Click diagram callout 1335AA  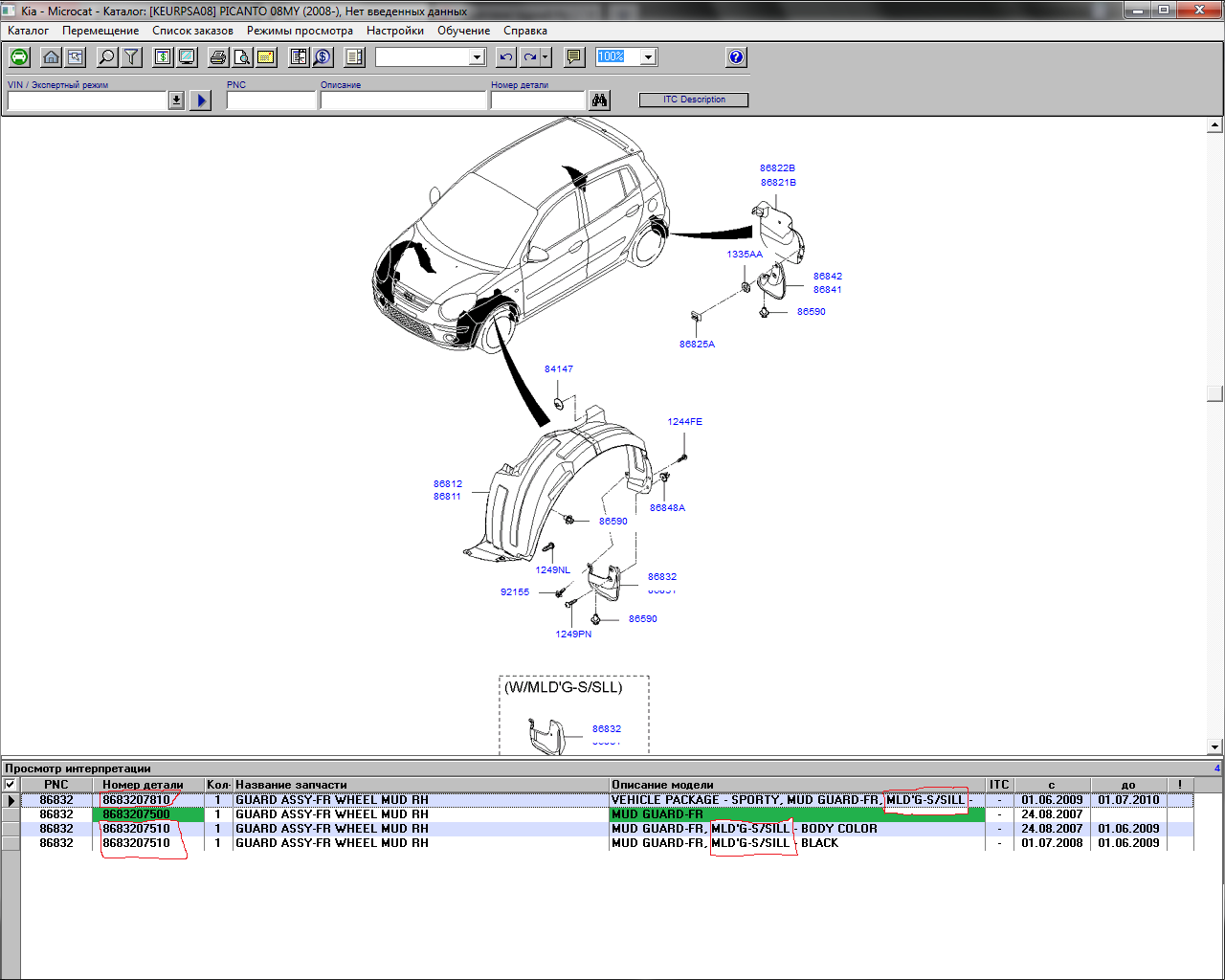click(x=745, y=255)
